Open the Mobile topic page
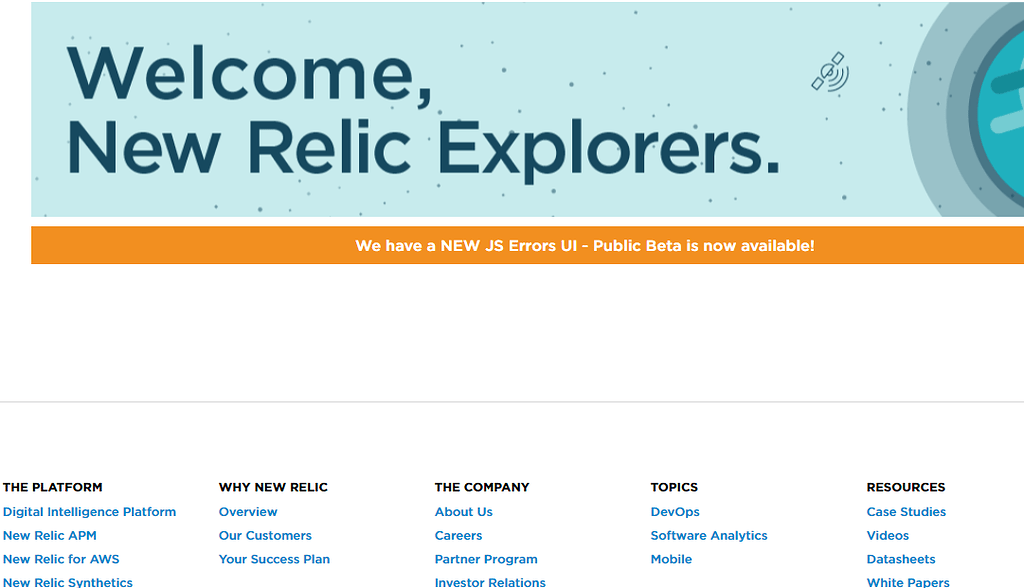 click(671, 559)
